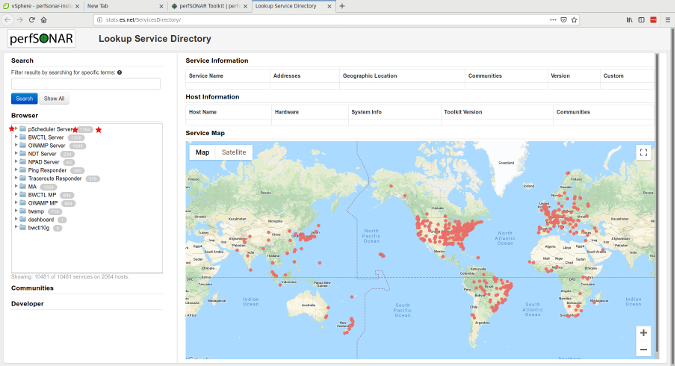675x366 pixels.
Task: Expand the BWCTL Server node
Action: coord(16,137)
